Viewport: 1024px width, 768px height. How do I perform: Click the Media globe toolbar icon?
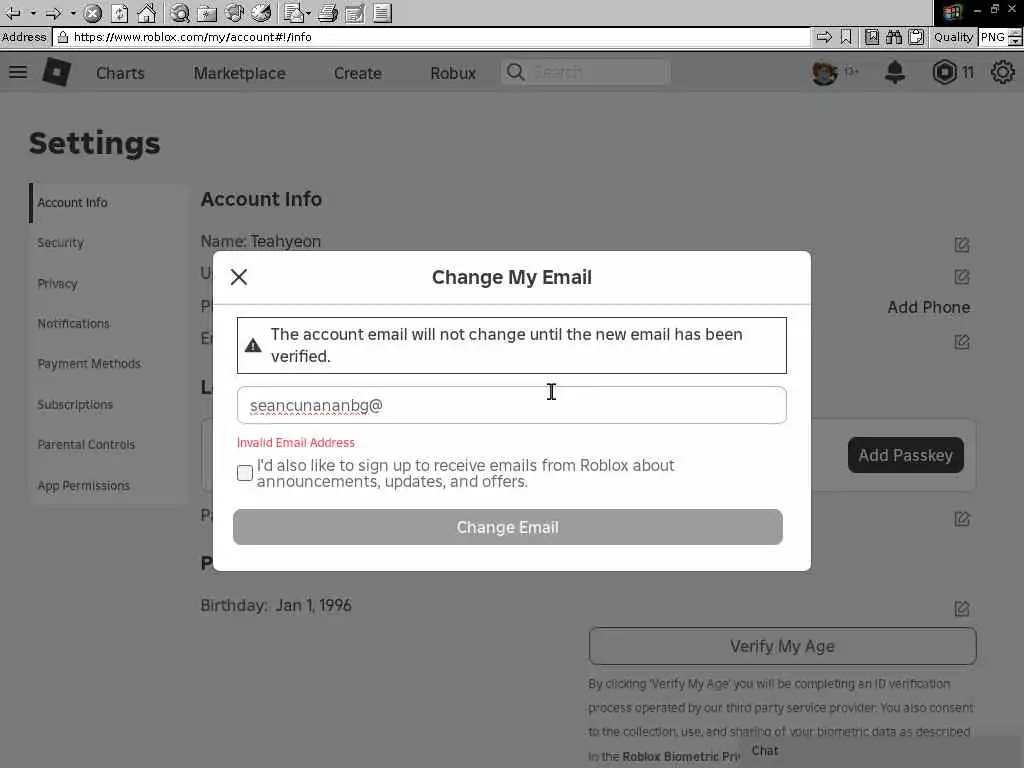tap(234, 13)
